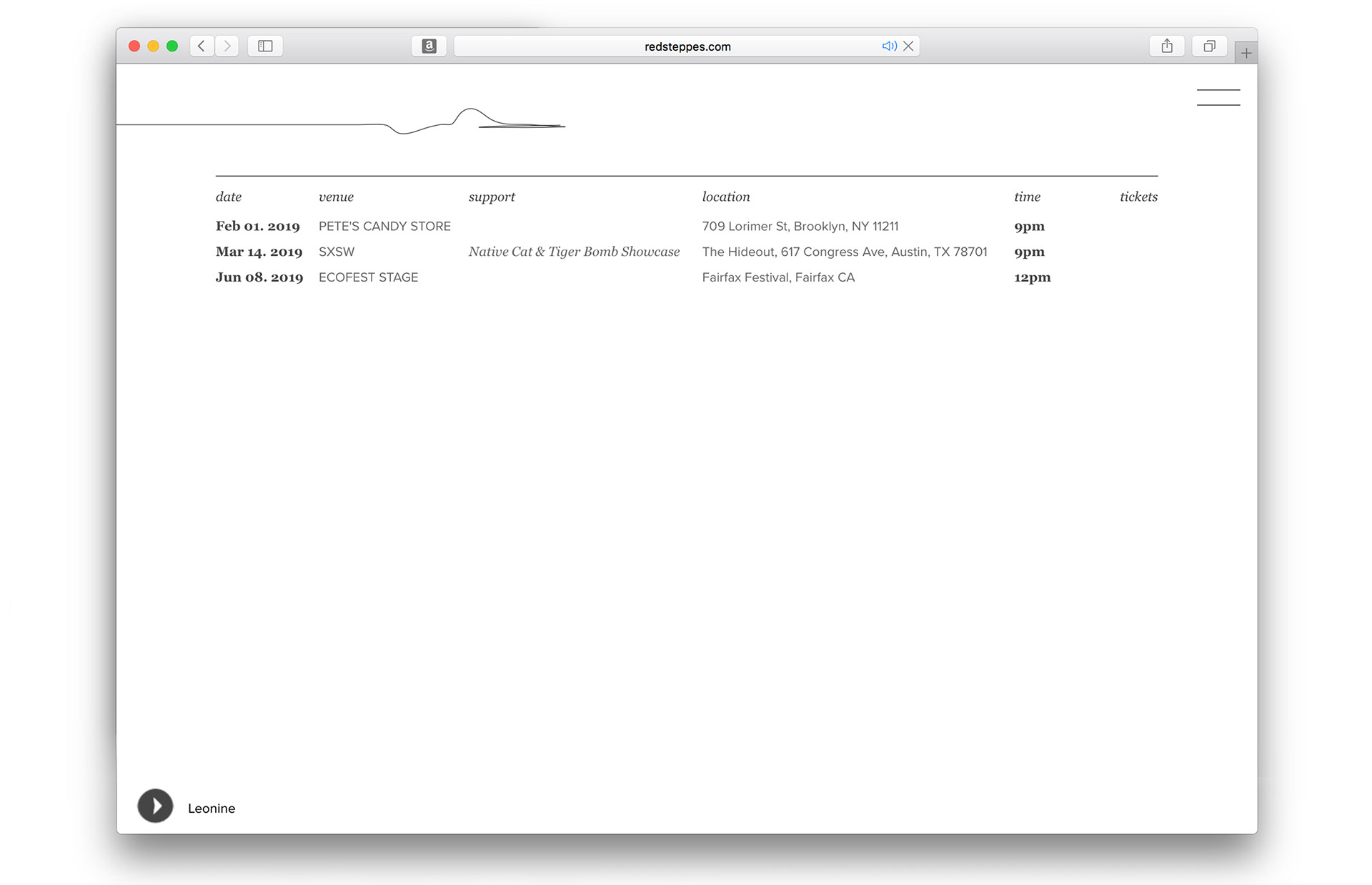Click the wavy line site logo
The height and width of the screenshot is (885, 1372).
(x=341, y=122)
